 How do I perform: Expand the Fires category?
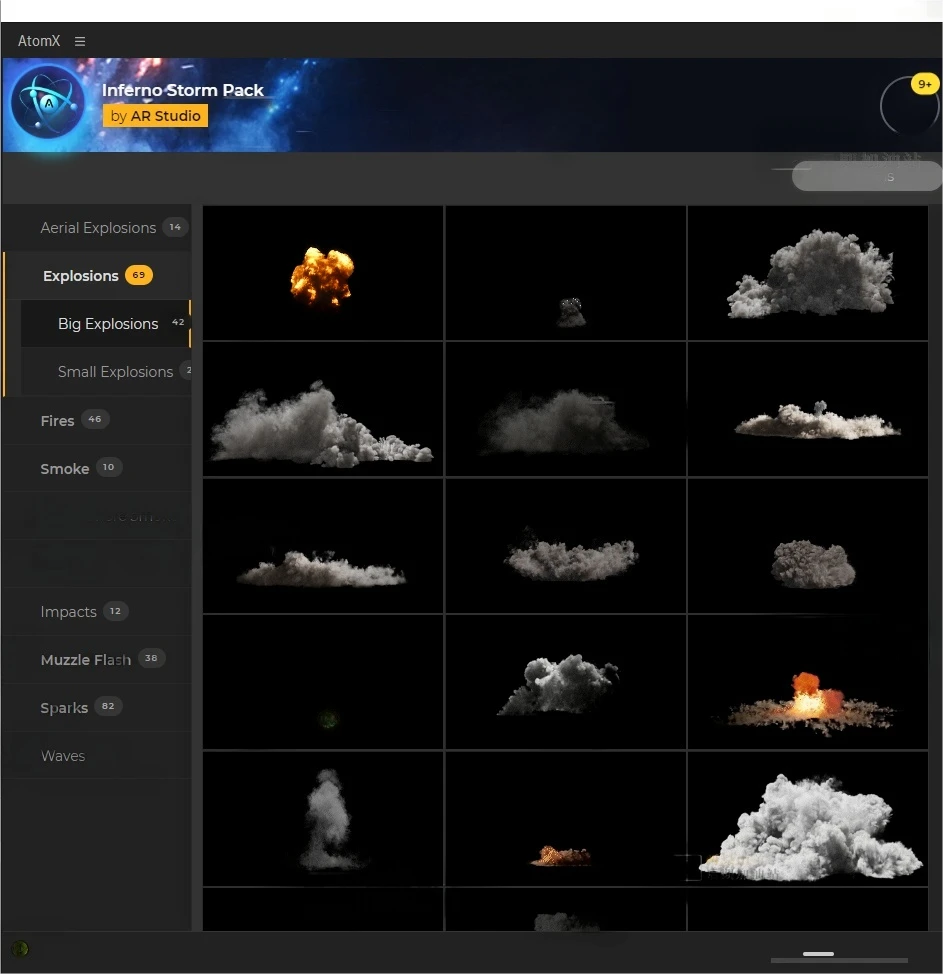57,421
